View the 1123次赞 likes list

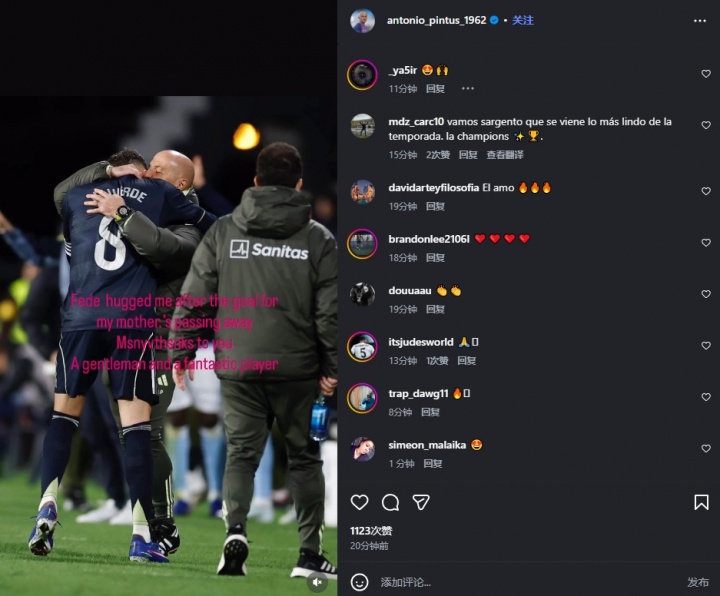371,531
